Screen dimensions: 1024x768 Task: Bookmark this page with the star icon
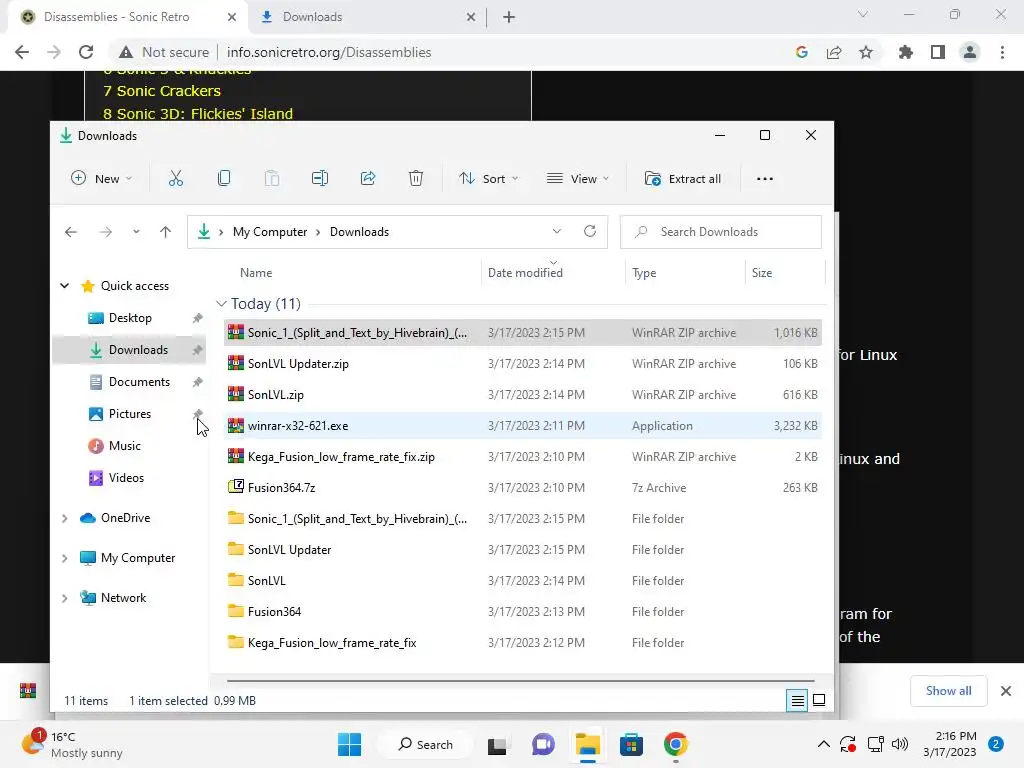(x=866, y=52)
